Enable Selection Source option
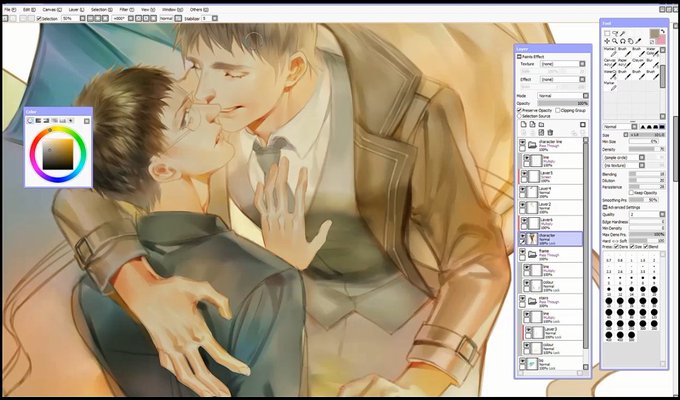680x400 pixels. pyautogui.click(x=519, y=116)
